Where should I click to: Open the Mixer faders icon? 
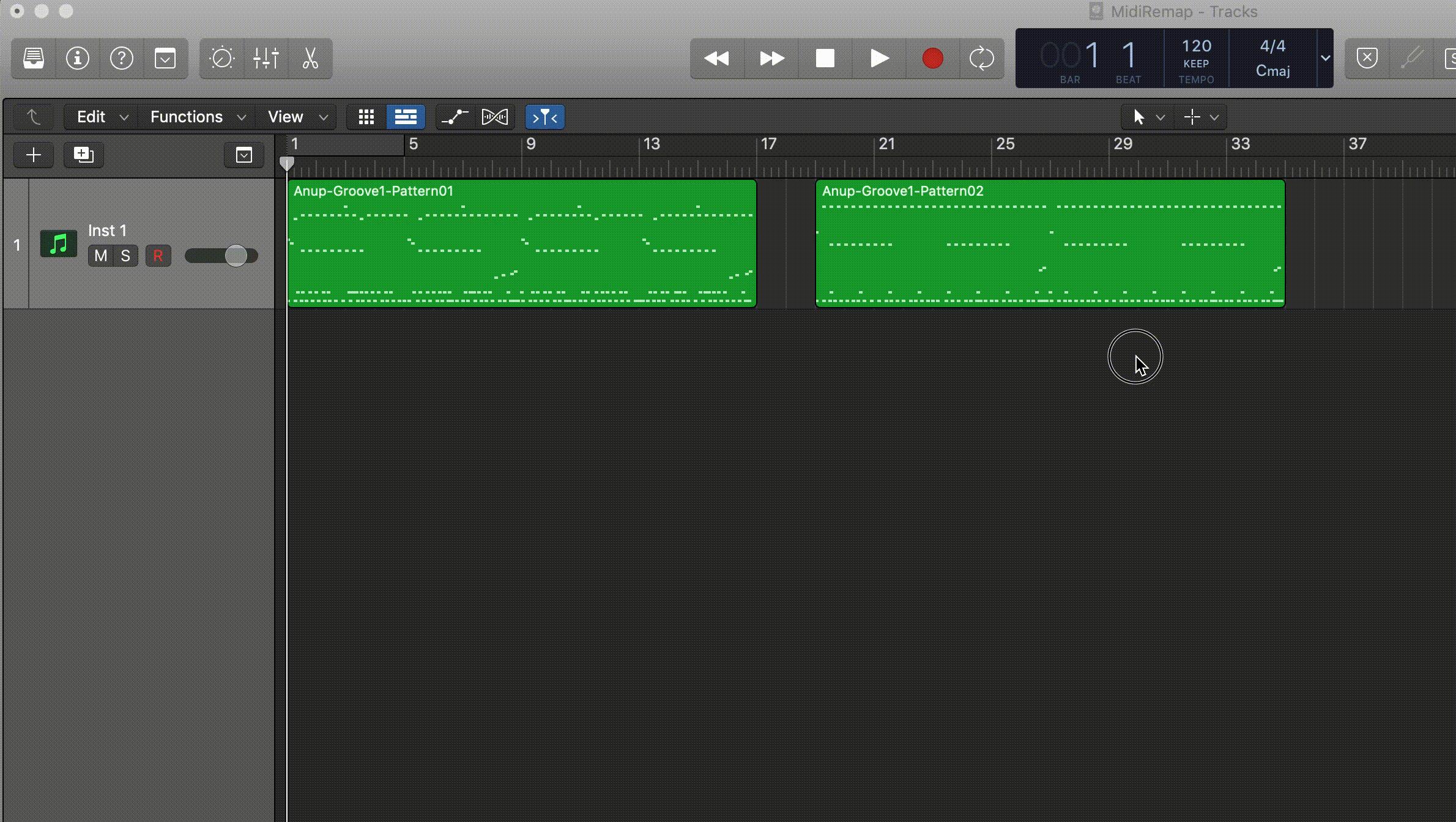click(x=266, y=59)
